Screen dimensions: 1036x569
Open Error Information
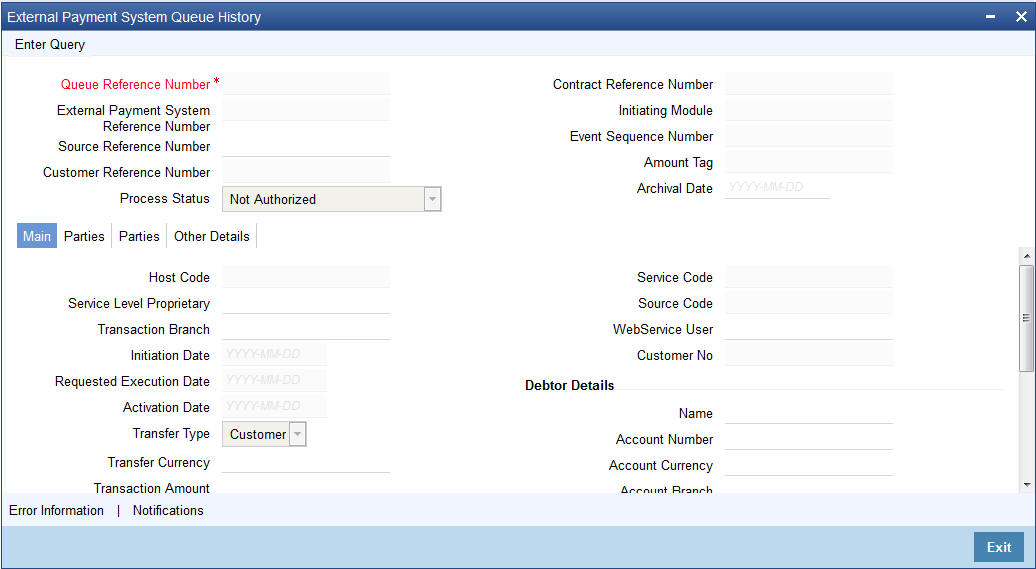click(x=56, y=510)
